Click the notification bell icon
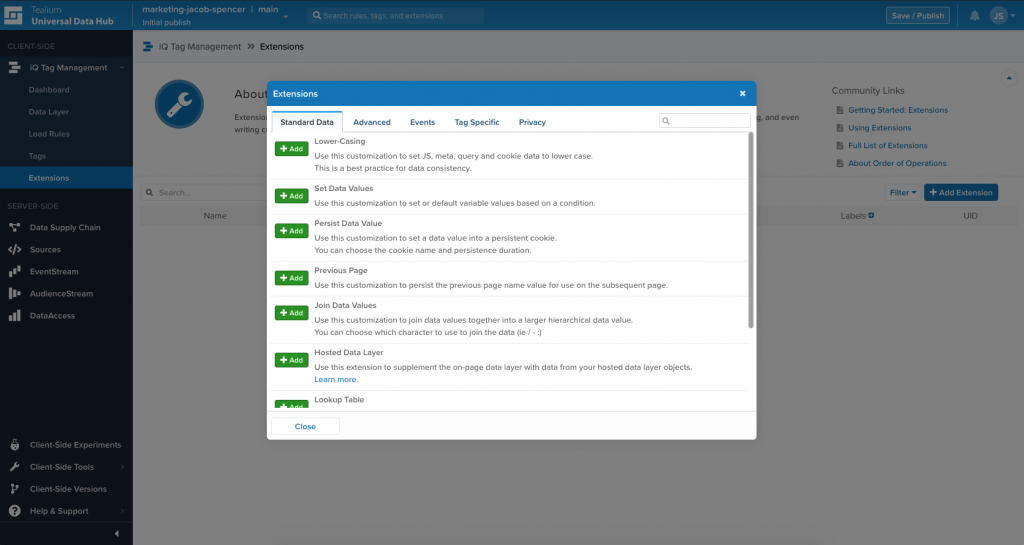The image size is (1024, 545). click(975, 15)
